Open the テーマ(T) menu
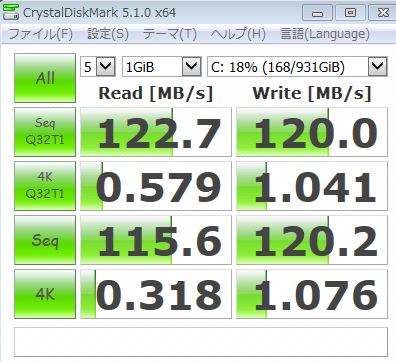Image resolution: width=396 pixels, height=362 pixels. click(x=170, y=34)
